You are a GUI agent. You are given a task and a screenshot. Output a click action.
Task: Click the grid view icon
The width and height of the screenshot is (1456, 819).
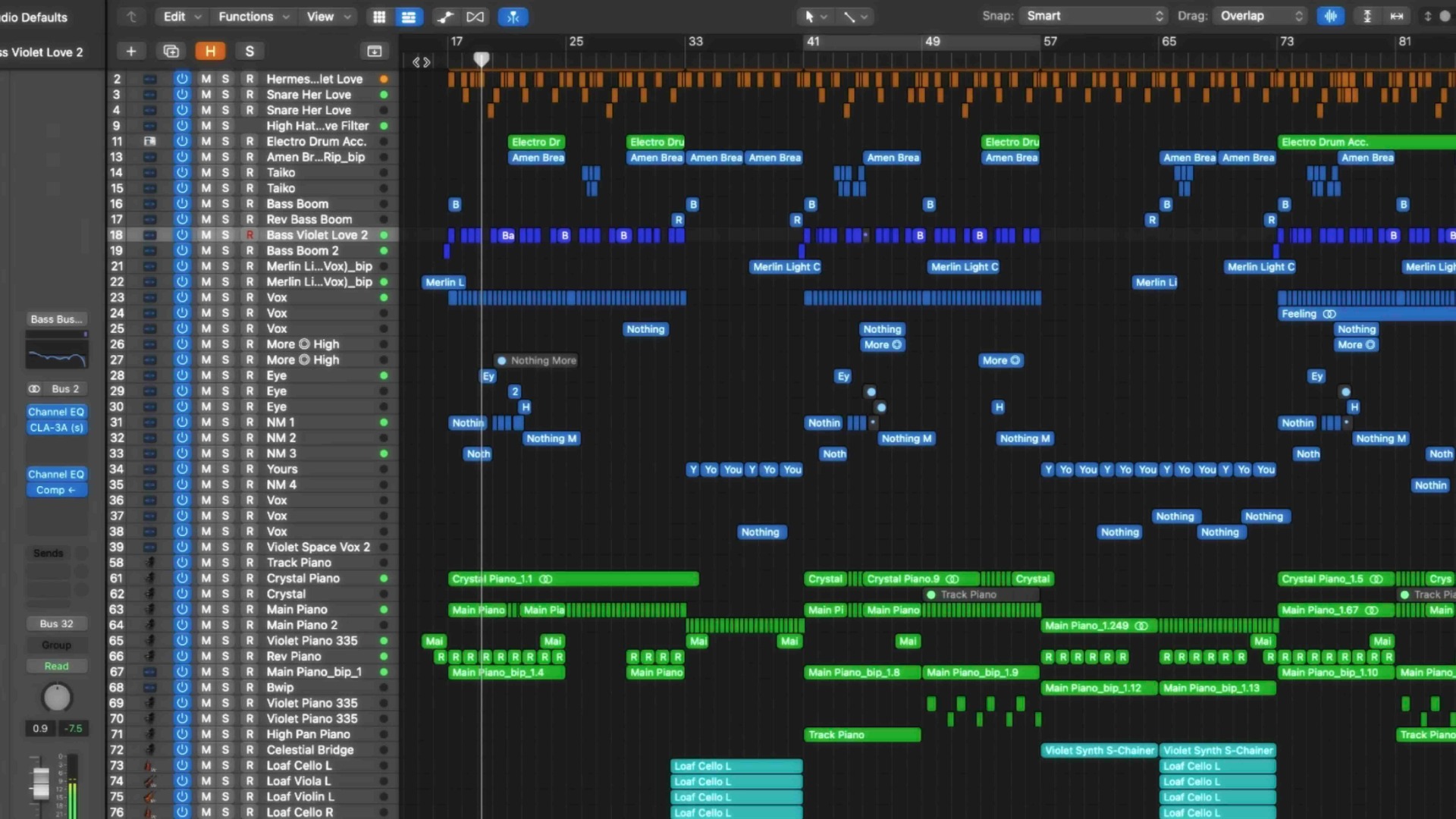point(379,17)
